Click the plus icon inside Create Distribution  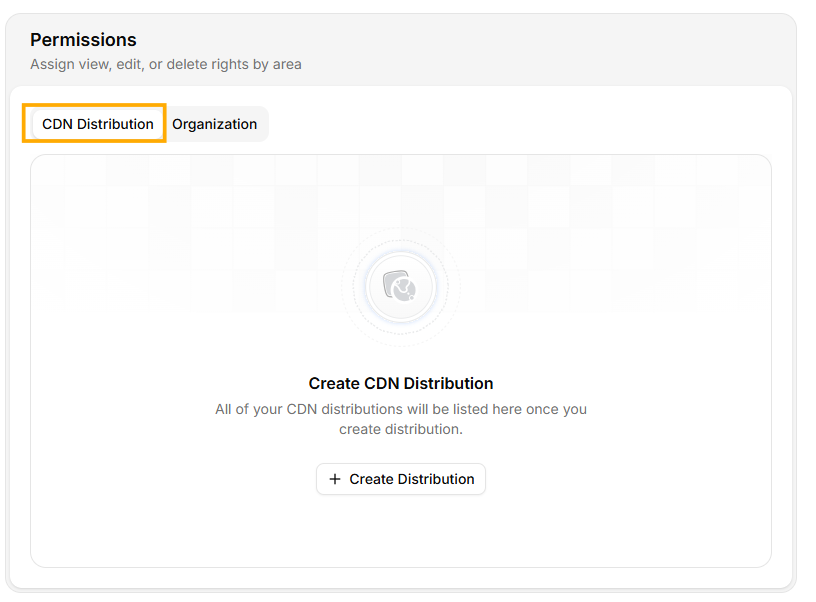[x=335, y=479]
